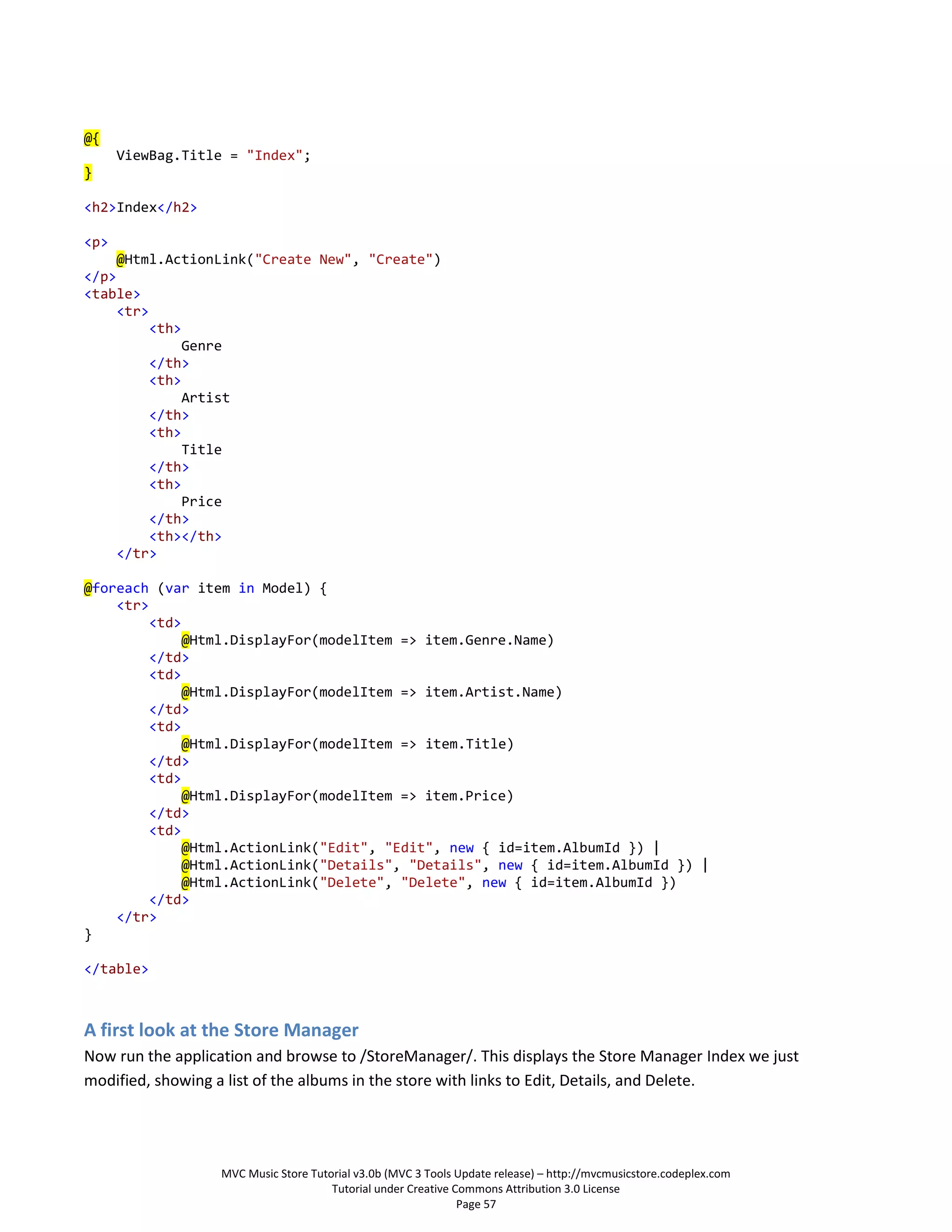Click the @foreach loop line
Screen dimensions: 952x1232
205,589
